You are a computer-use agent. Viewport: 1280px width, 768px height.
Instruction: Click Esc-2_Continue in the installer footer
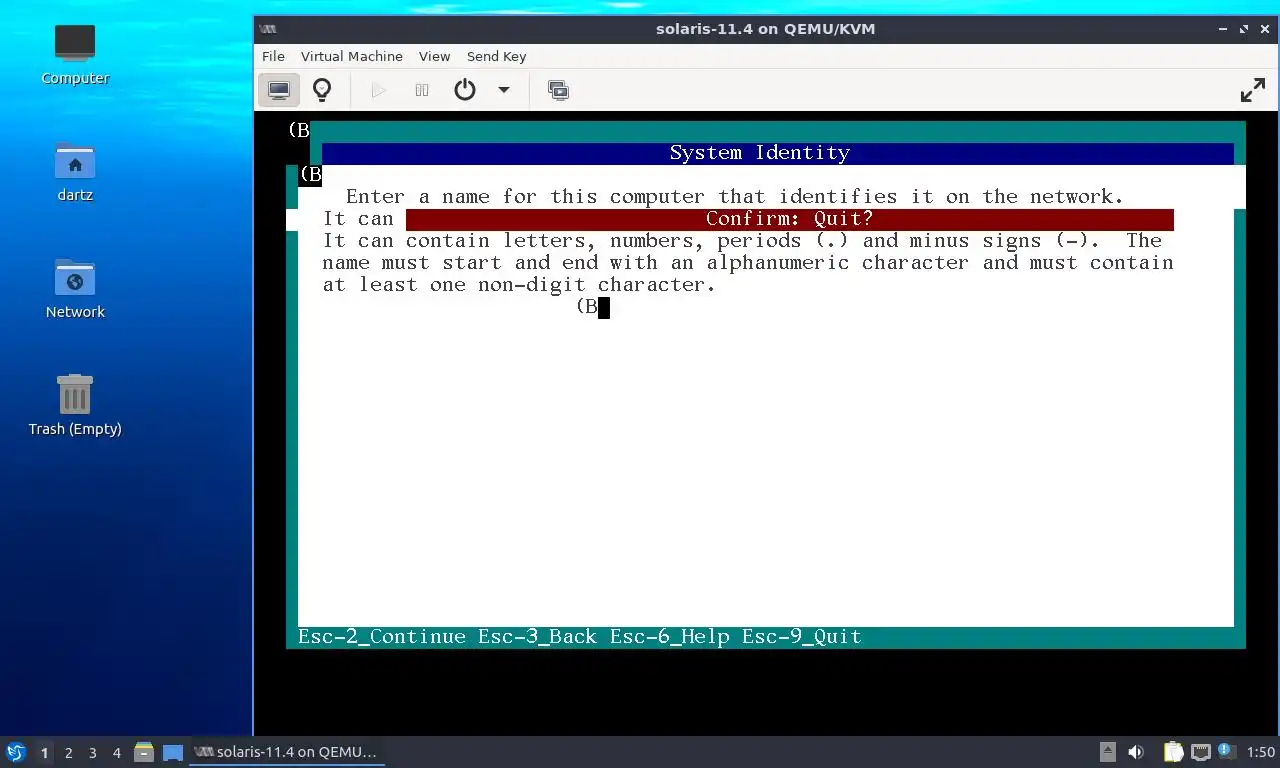point(382,637)
